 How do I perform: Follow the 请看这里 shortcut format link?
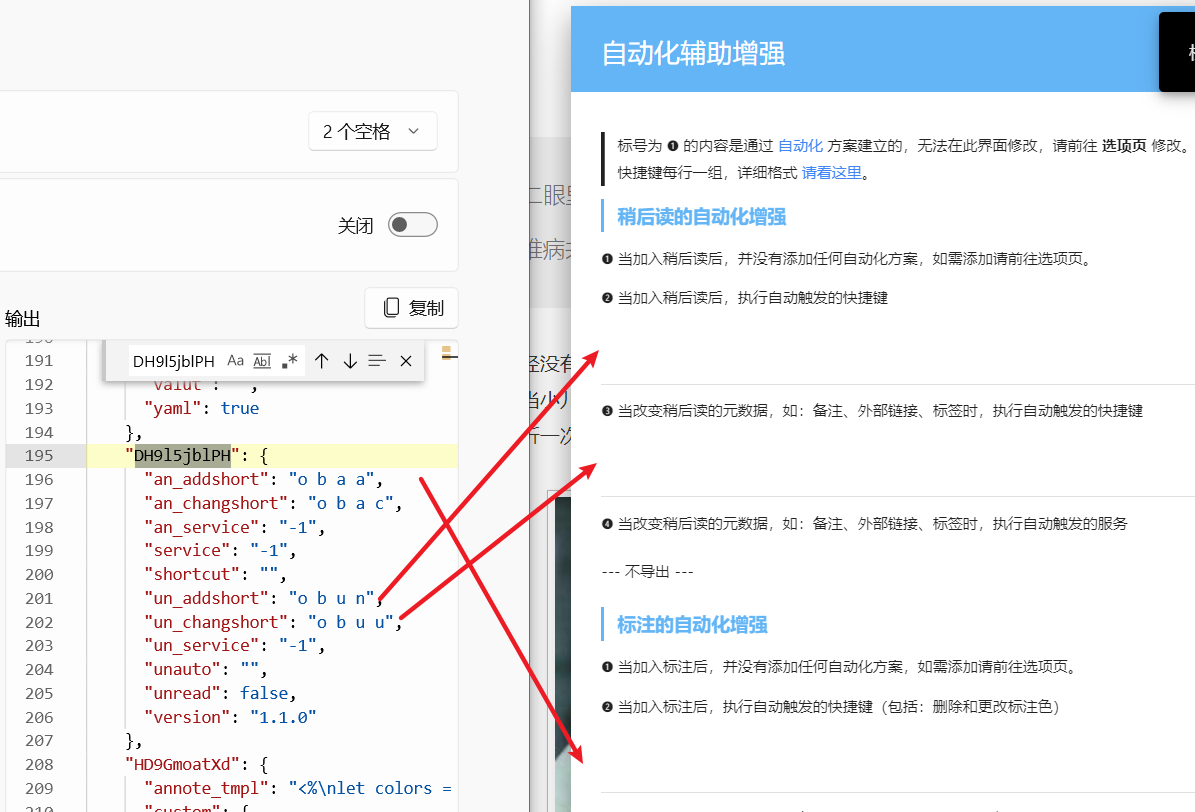831,171
